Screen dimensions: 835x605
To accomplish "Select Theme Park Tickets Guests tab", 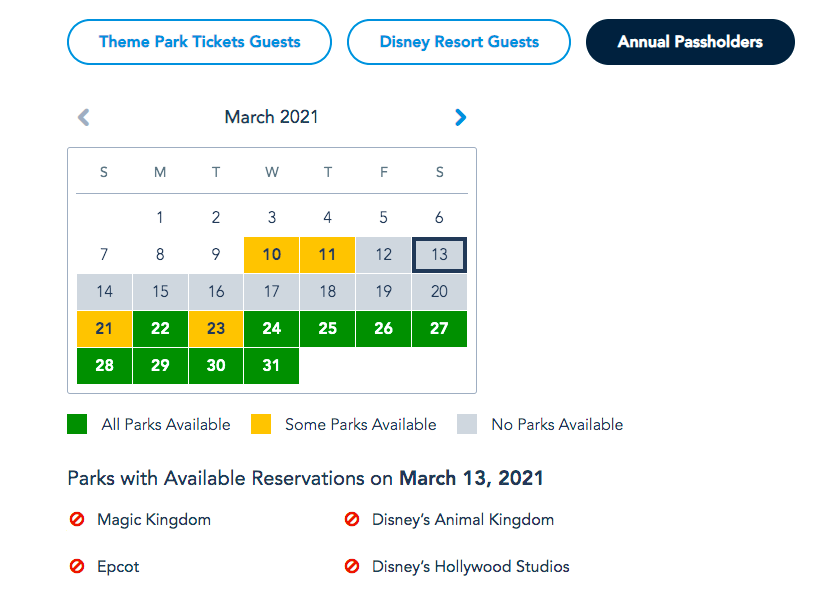I will point(199,42).
